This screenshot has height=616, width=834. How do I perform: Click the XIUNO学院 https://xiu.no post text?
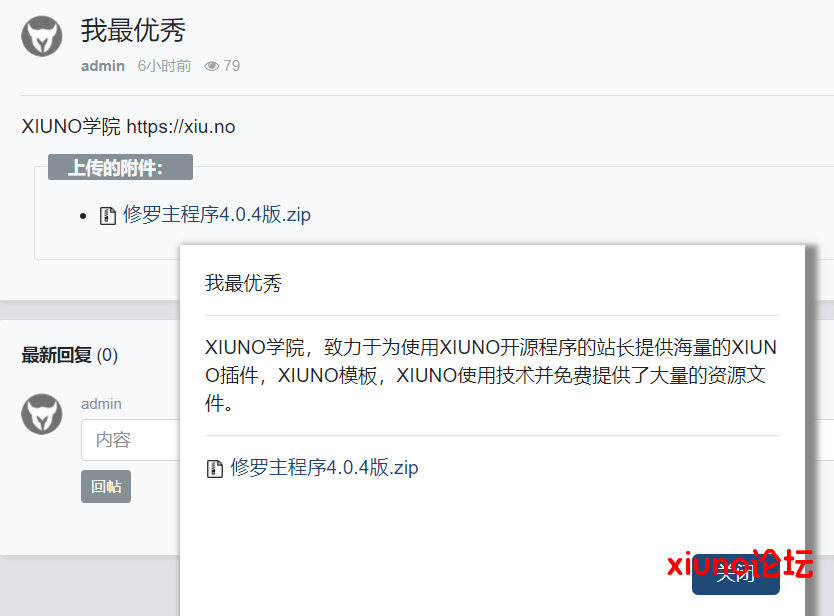pyautogui.click(x=128, y=127)
